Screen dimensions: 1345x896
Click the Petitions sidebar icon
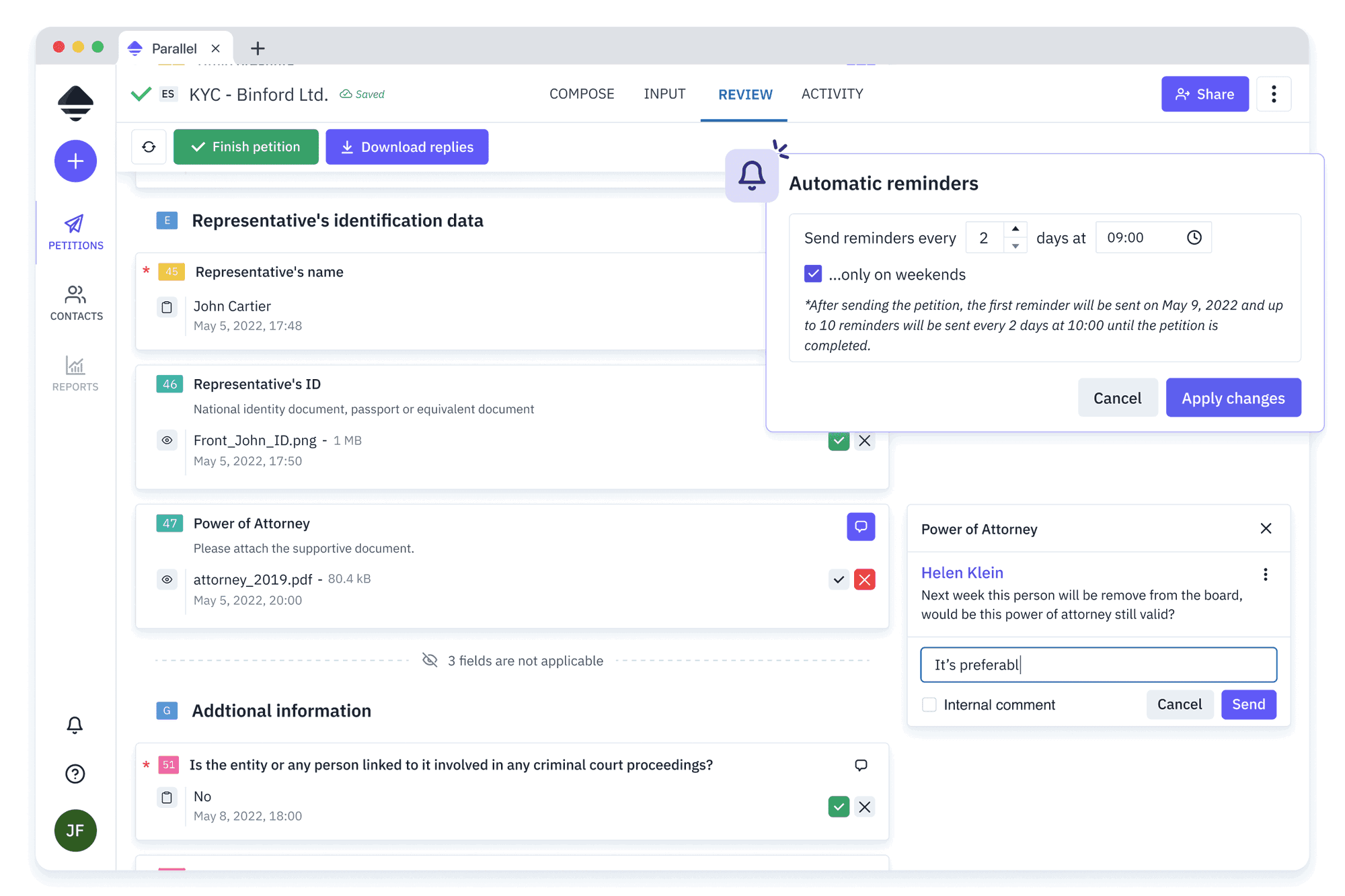76,228
